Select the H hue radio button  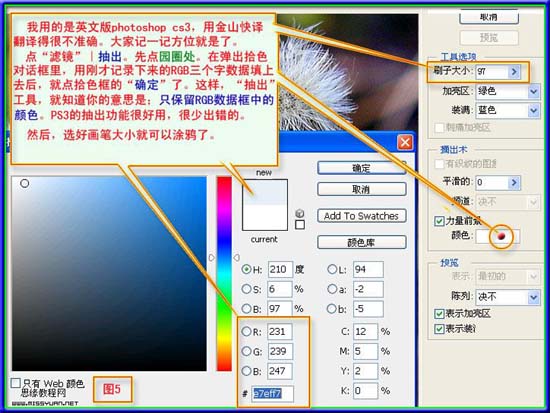click(246, 269)
